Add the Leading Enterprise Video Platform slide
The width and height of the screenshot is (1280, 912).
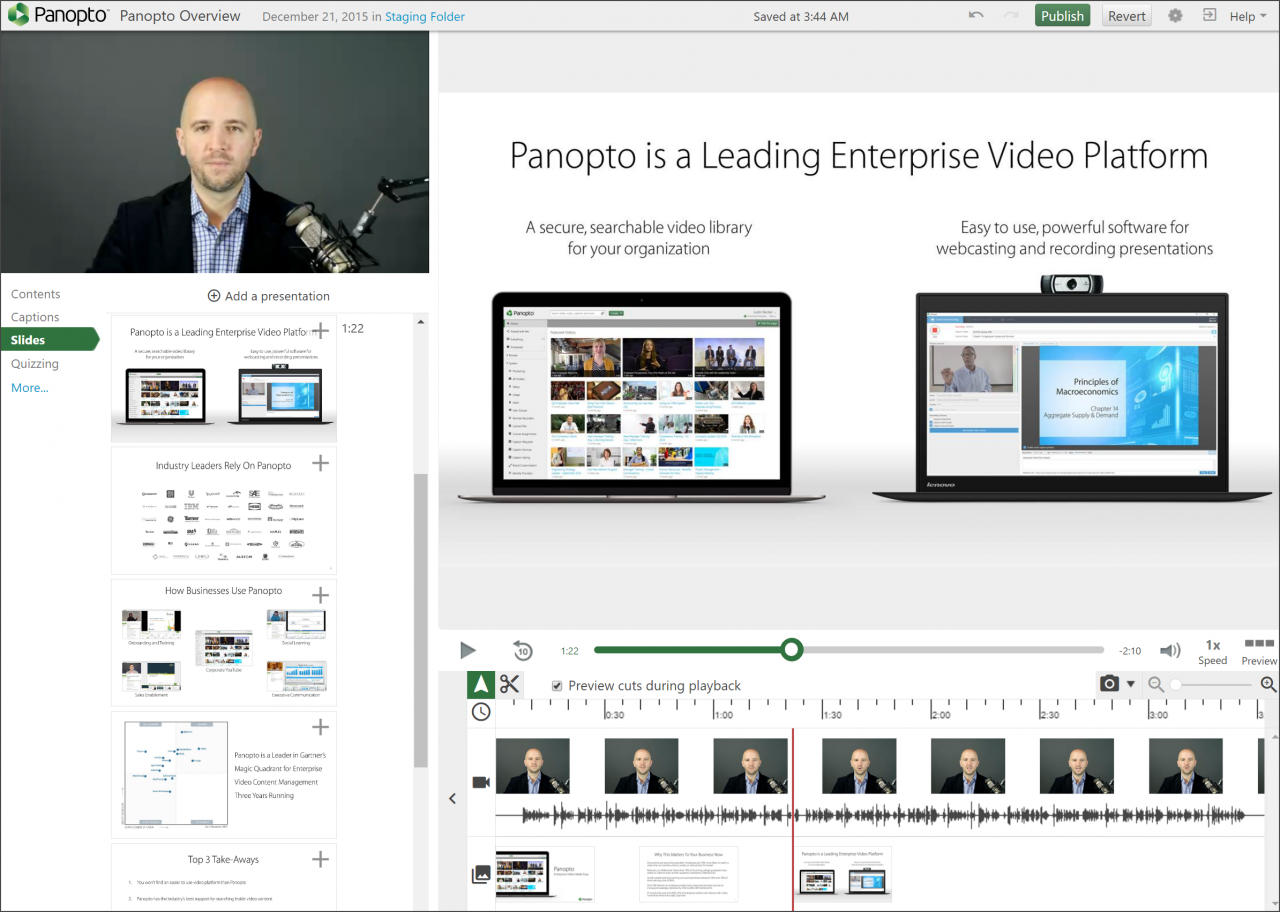click(320, 331)
